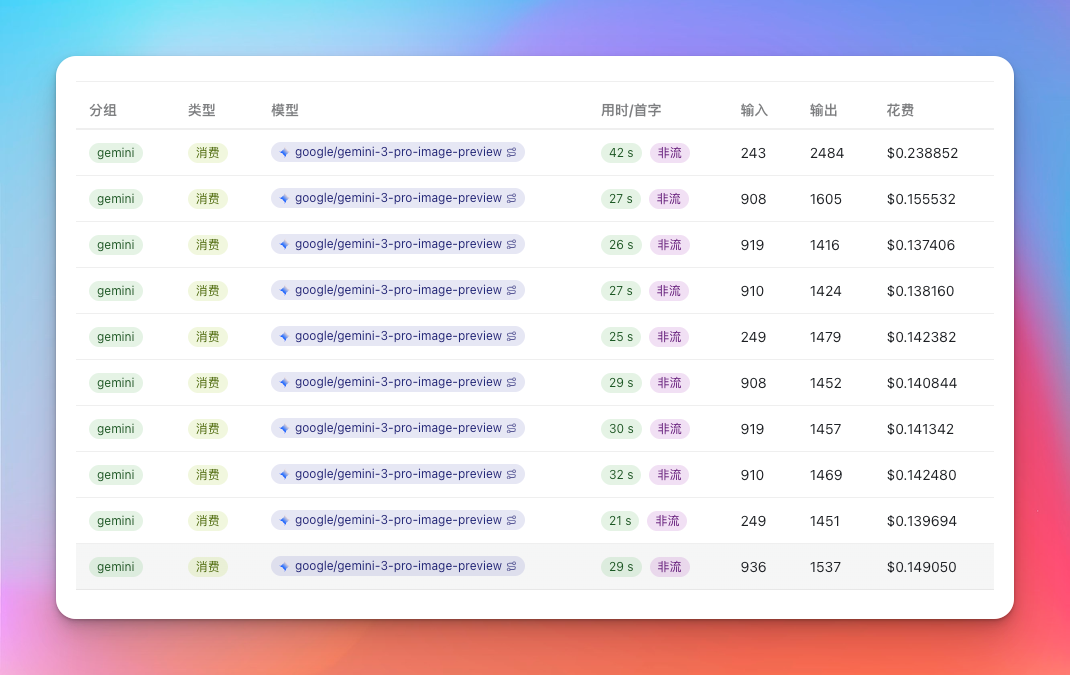Click the 类型 column header

[202, 110]
